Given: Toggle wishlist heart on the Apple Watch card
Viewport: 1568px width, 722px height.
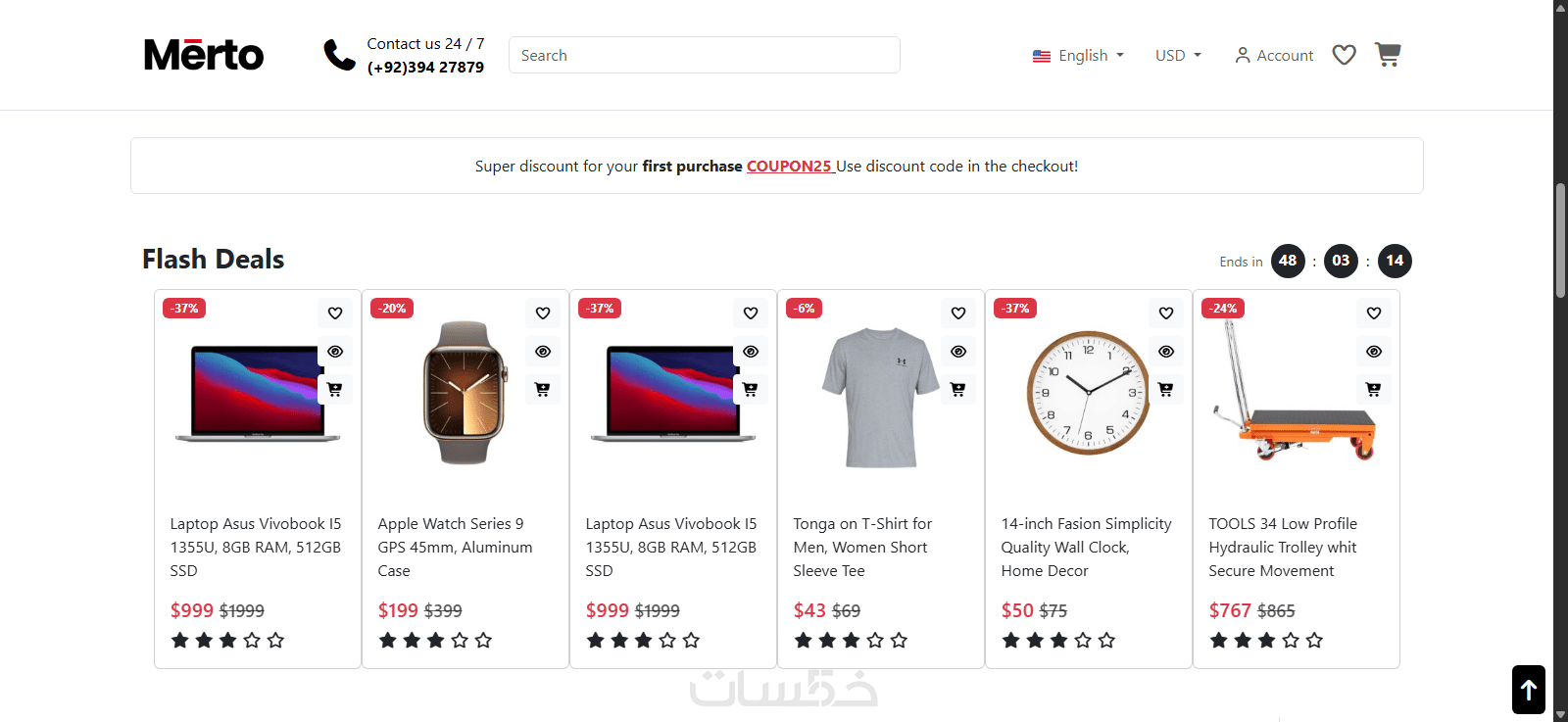Looking at the screenshot, I should 542,313.
